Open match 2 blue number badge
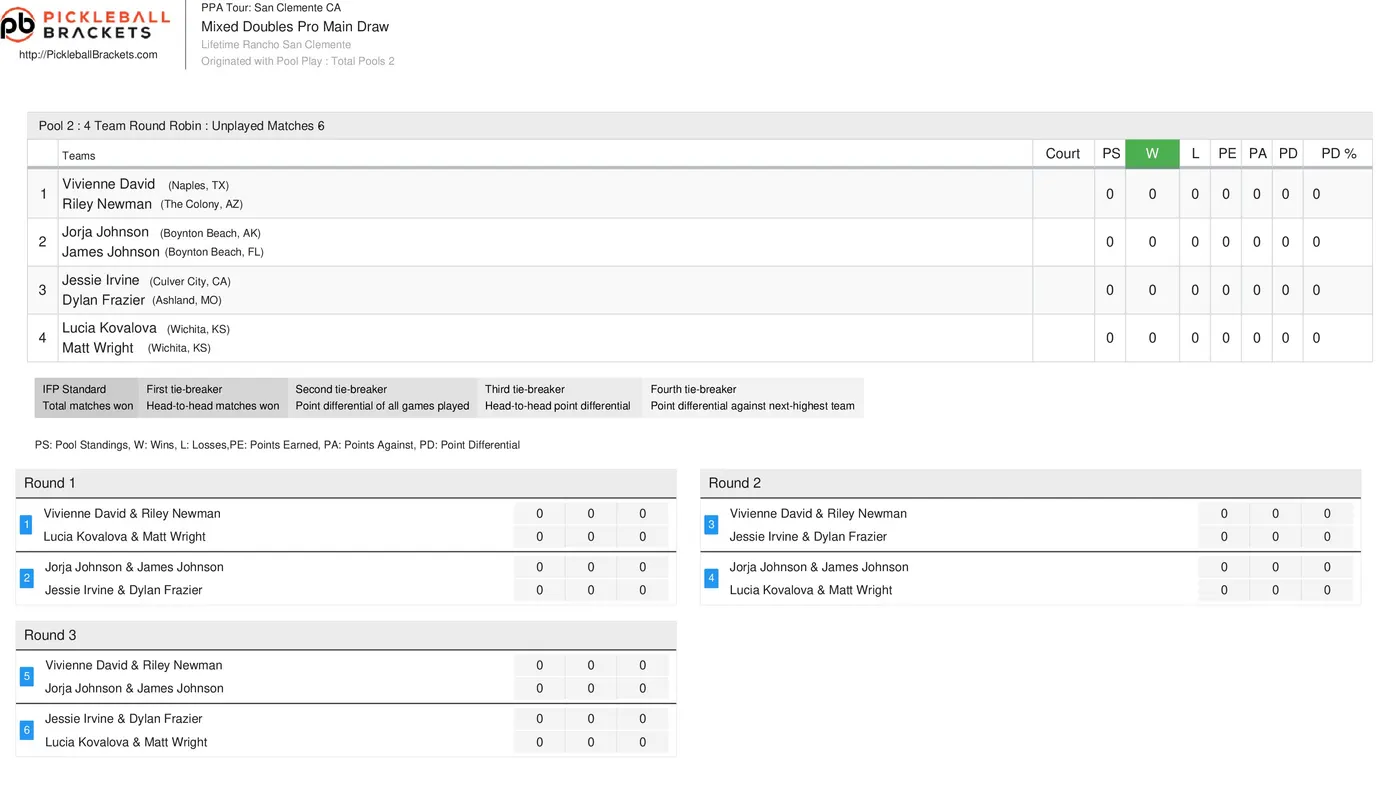Viewport: 1400px width, 788px height. coord(26,578)
